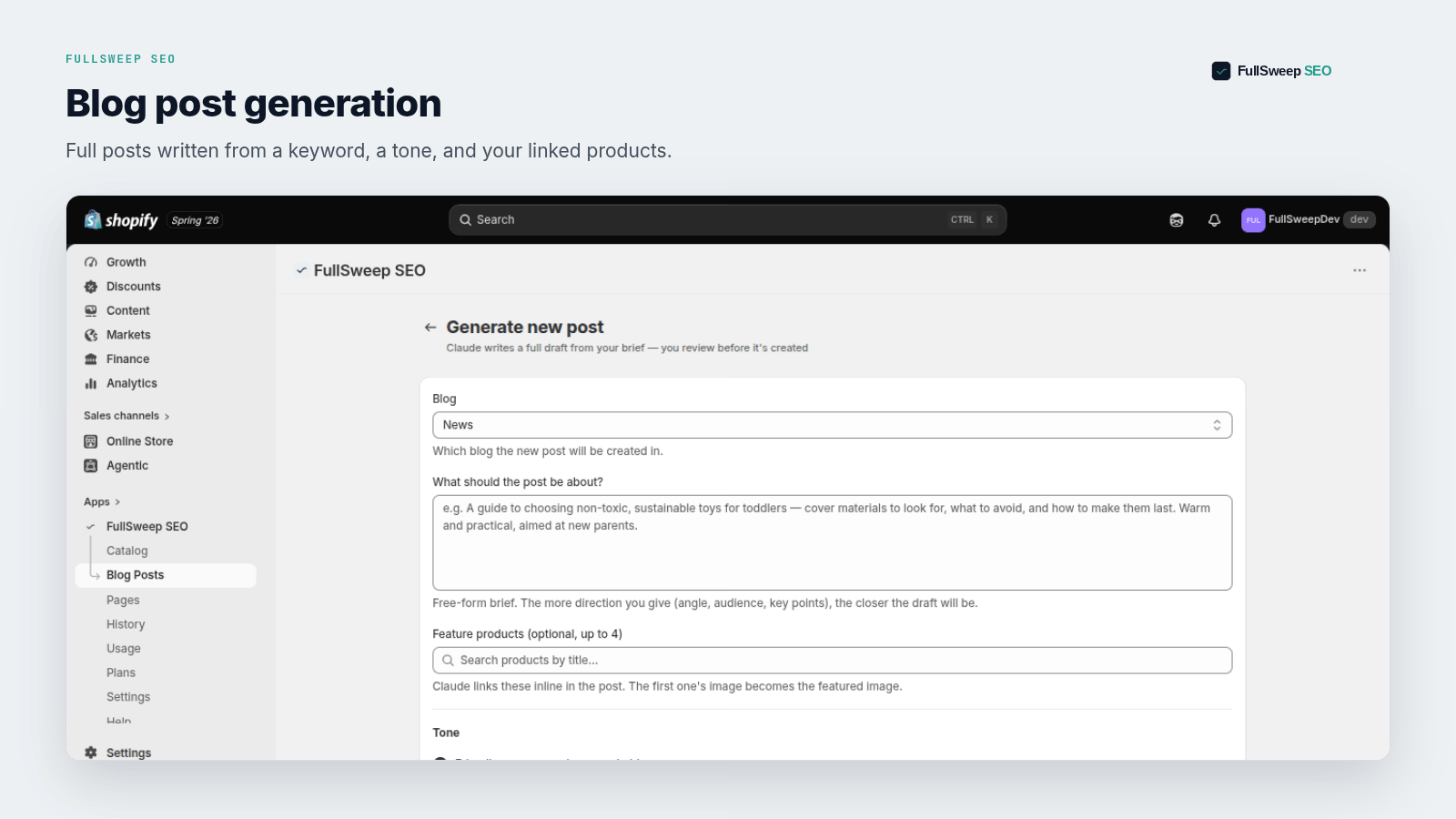Open the Blog dropdown showing News

(x=832, y=425)
